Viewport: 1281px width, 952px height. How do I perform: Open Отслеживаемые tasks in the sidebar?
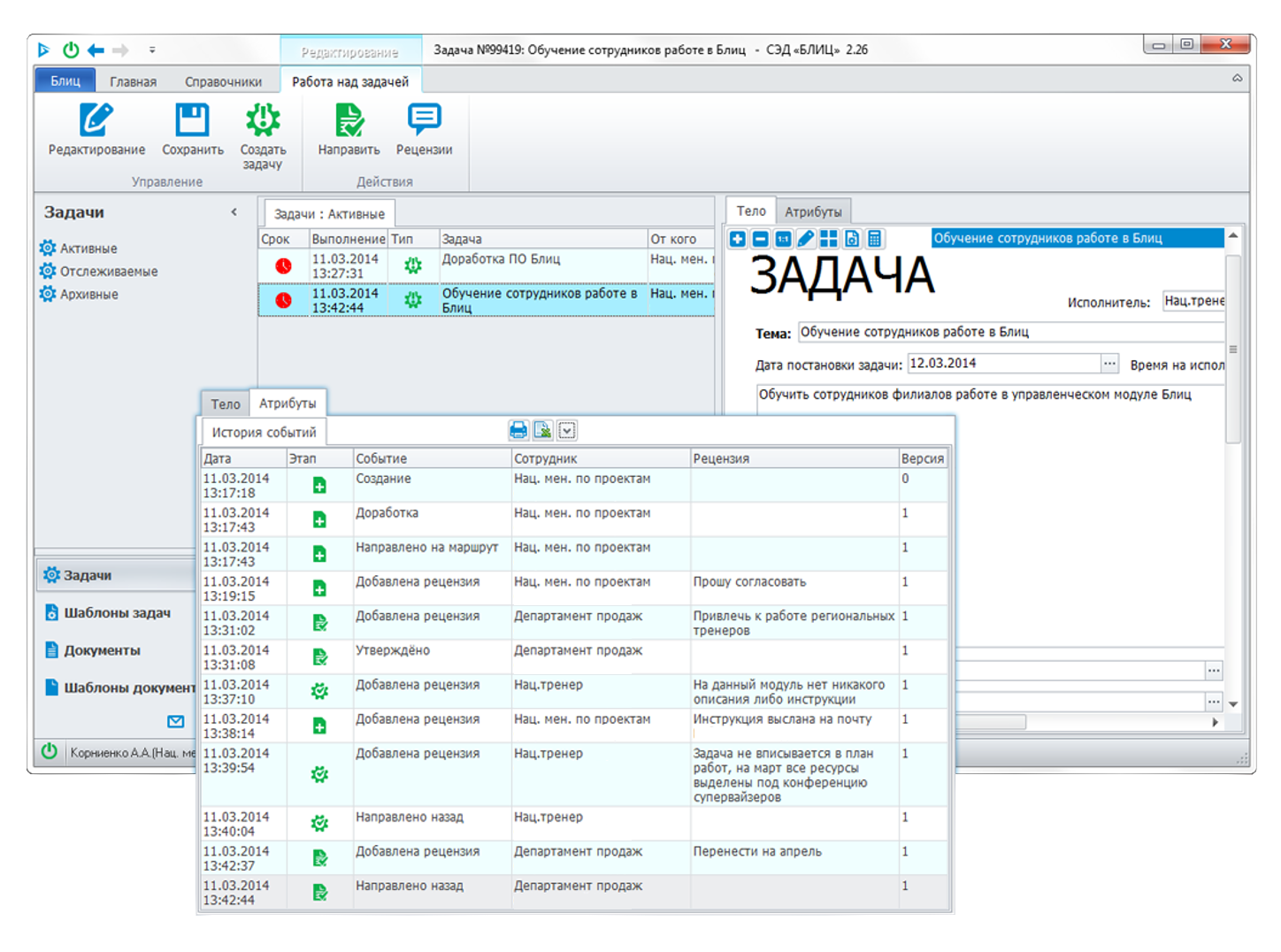[x=108, y=272]
